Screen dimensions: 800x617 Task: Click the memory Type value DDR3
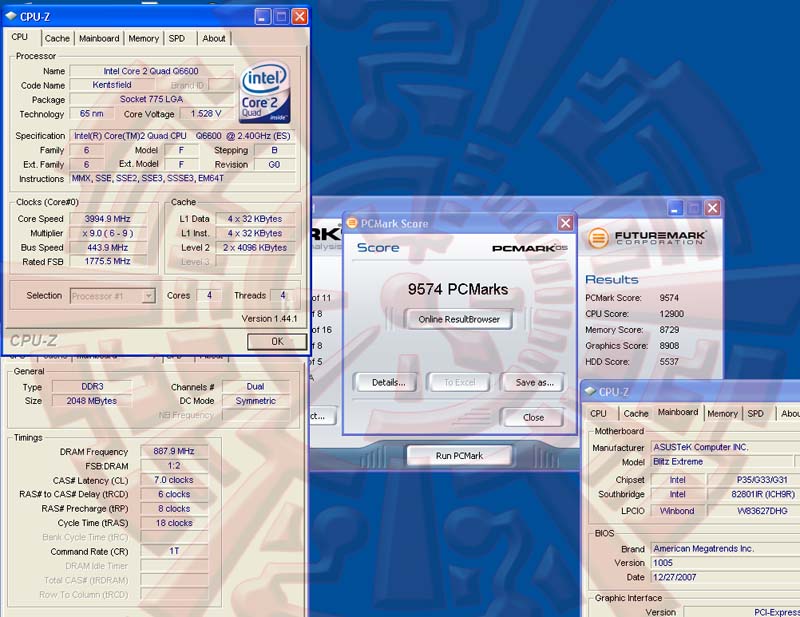(x=92, y=386)
